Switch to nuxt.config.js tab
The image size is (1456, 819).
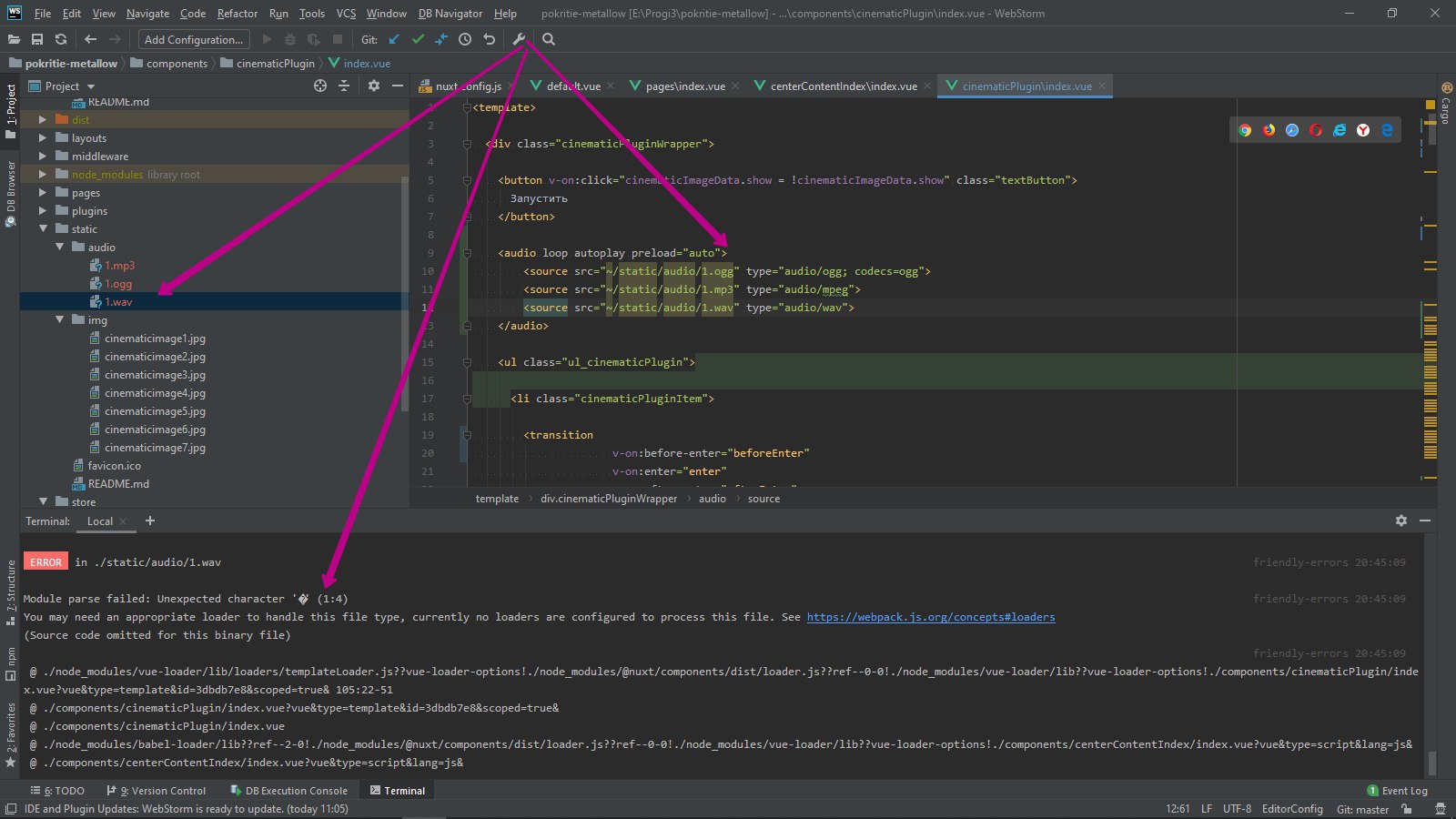[467, 86]
